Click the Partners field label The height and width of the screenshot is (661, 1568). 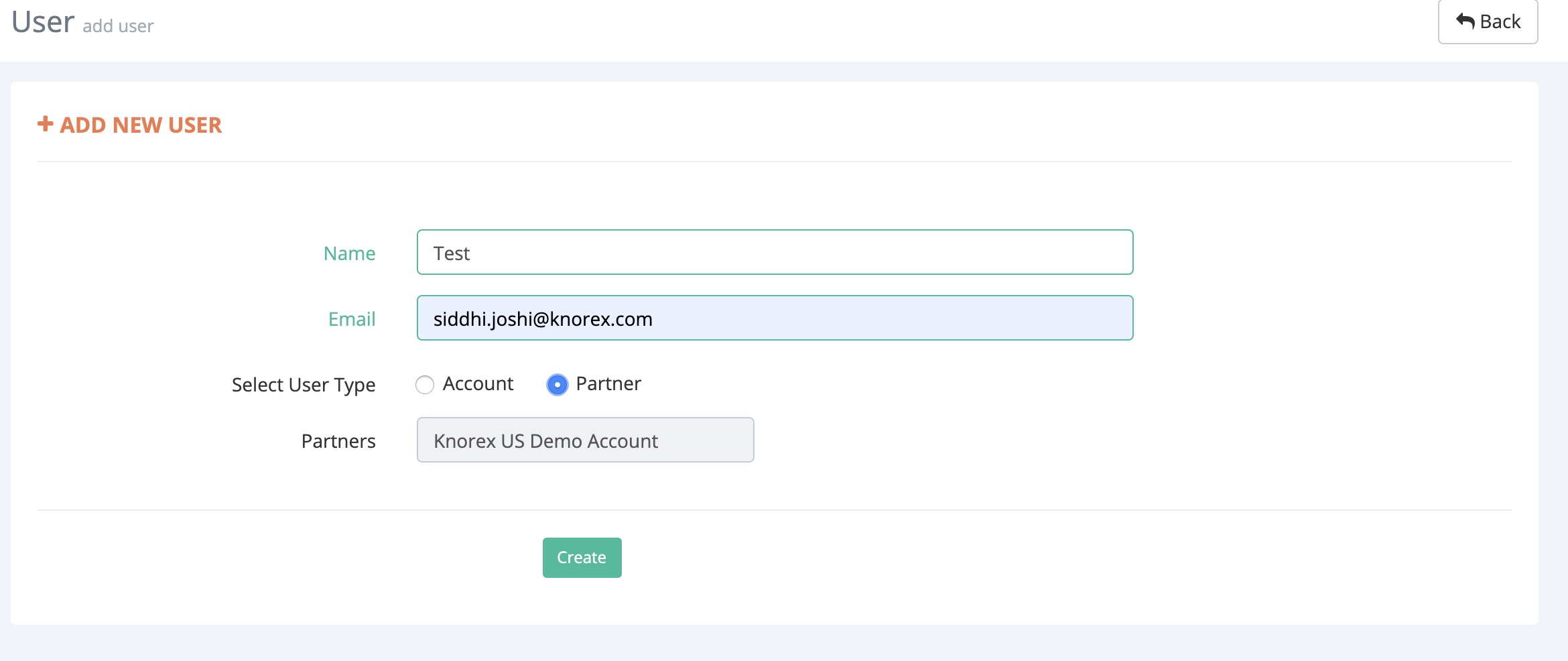pos(338,441)
